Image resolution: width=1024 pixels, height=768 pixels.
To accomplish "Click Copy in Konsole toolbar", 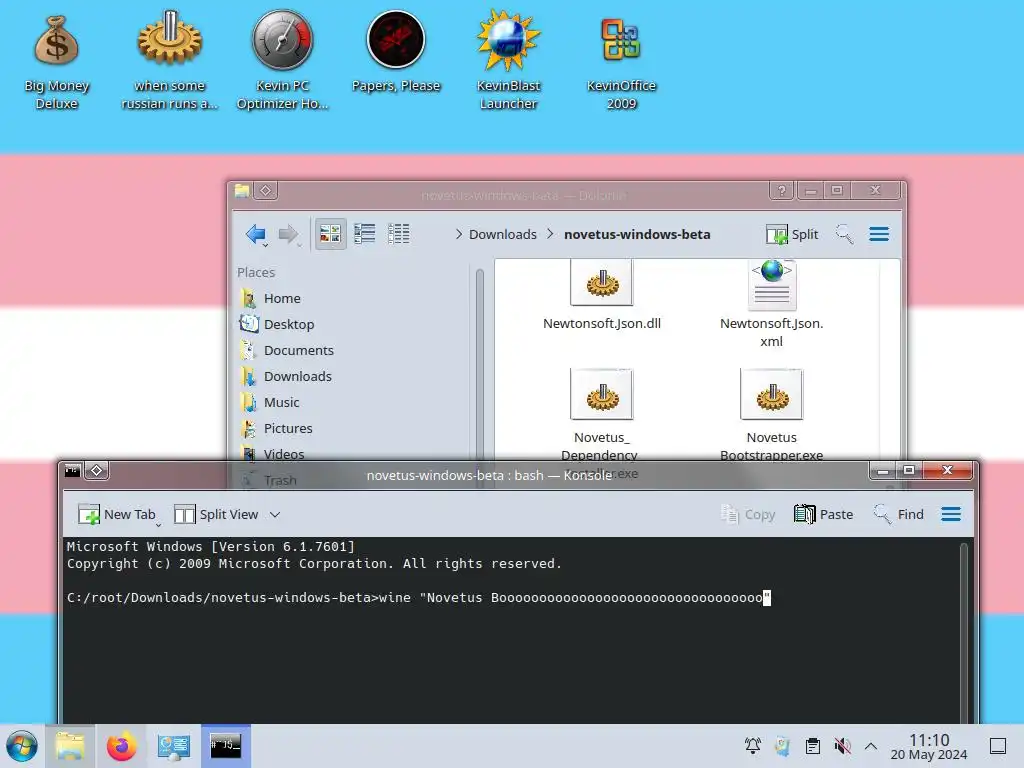I will click(x=748, y=515).
